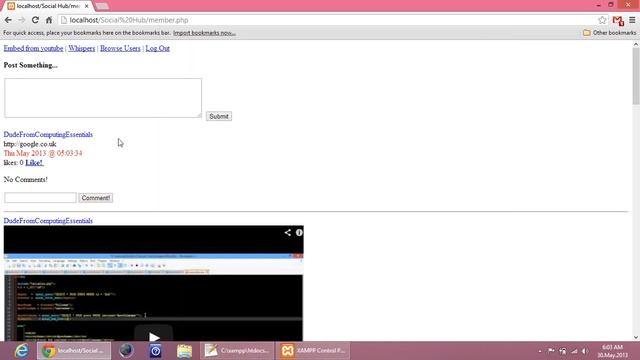The width and height of the screenshot is (640, 360).
Task: Open the network signal tray icon
Action: click(x=574, y=351)
